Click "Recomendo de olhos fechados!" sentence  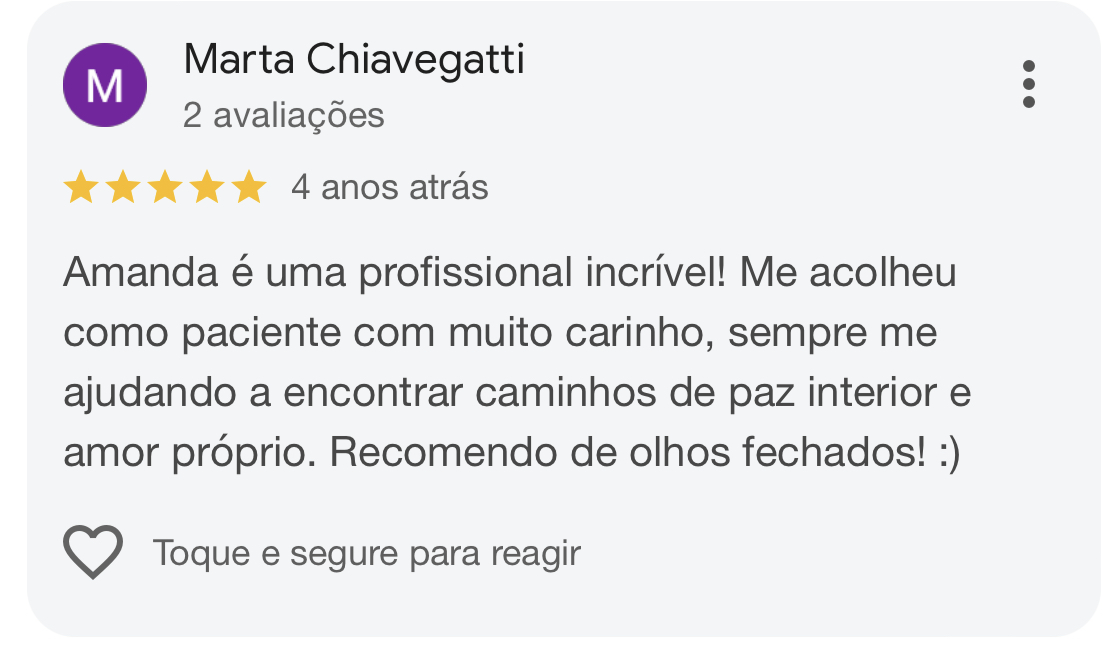coord(627,454)
